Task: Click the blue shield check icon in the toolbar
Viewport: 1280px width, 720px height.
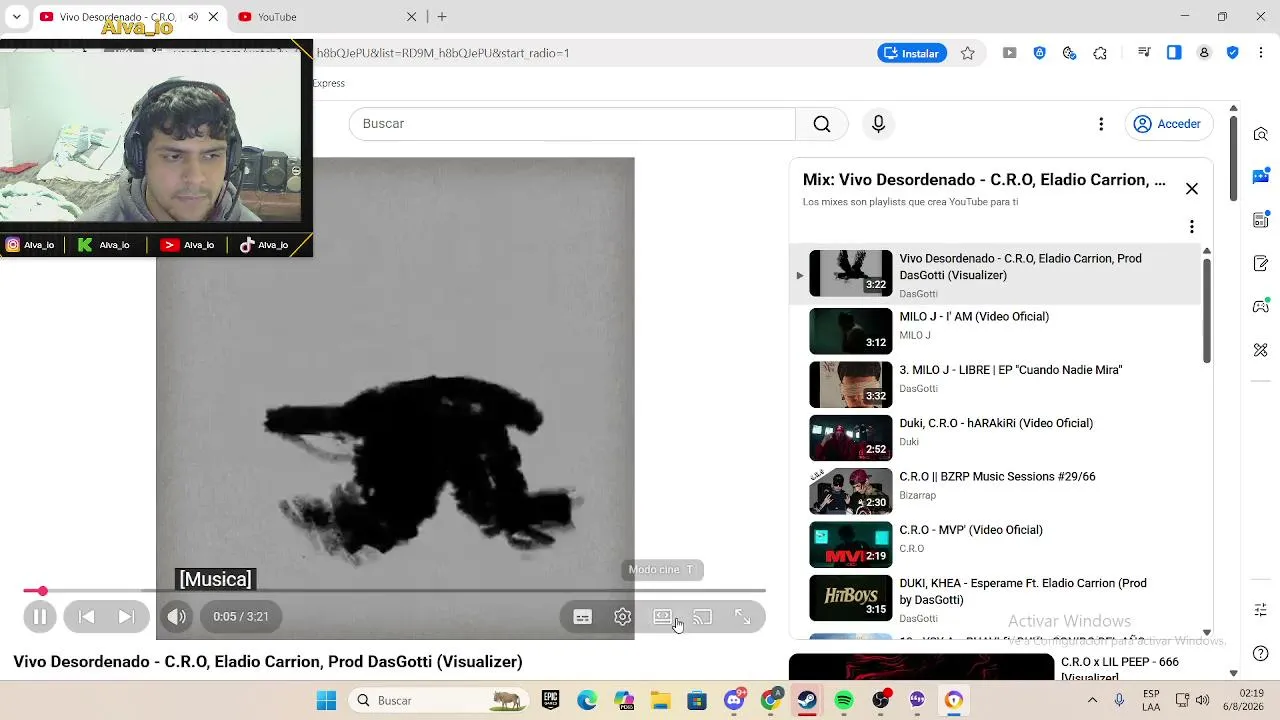Action: point(1233,53)
